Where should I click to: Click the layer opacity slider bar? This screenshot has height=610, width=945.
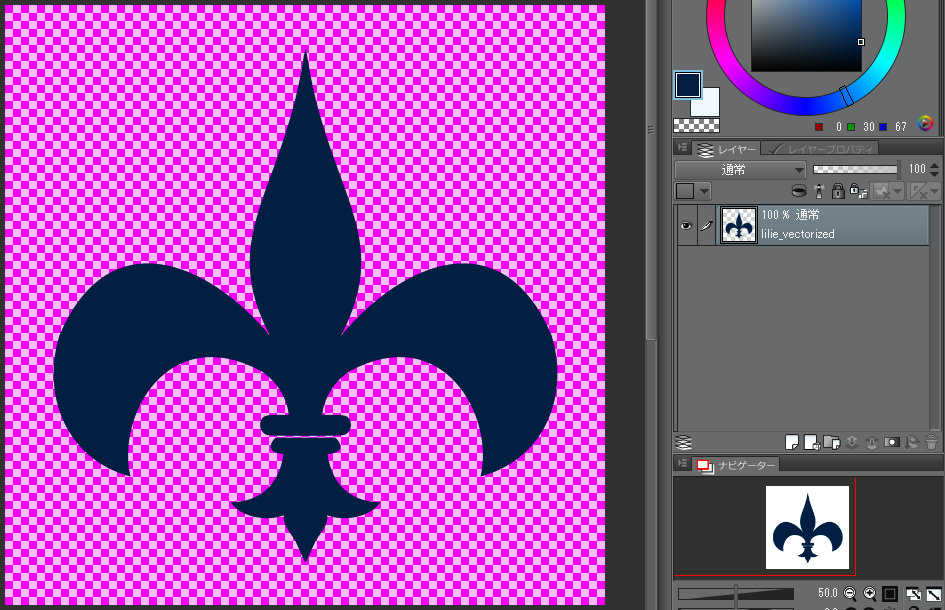(x=855, y=170)
